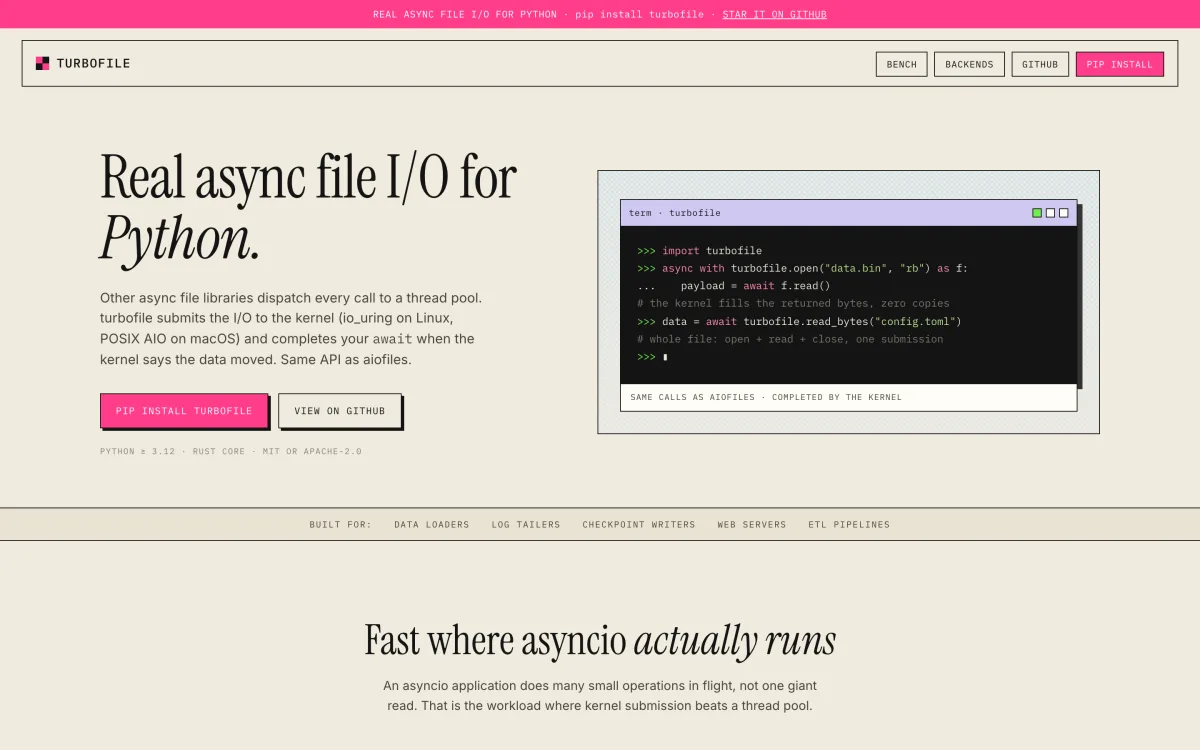Click the TURBOFILE brand name
The width and height of the screenshot is (1200, 750).
click(x=93, y=63)
